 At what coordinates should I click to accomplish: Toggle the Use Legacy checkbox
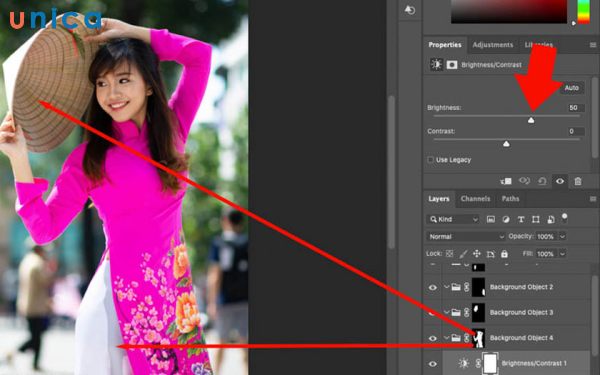[x=430, y=160]
